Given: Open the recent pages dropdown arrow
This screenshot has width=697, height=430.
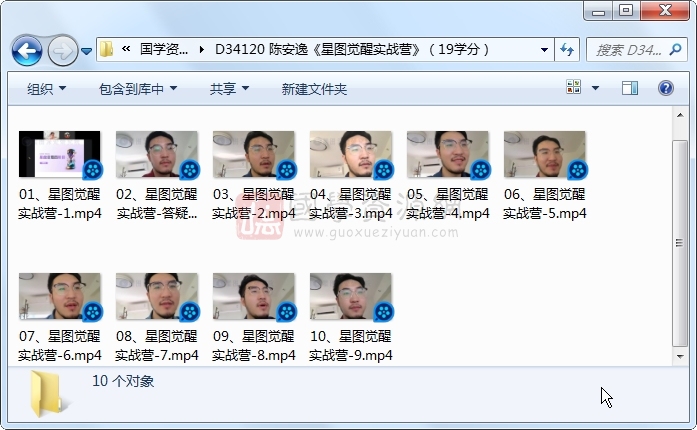Looking at the screenshot, I should coord(87,51).
